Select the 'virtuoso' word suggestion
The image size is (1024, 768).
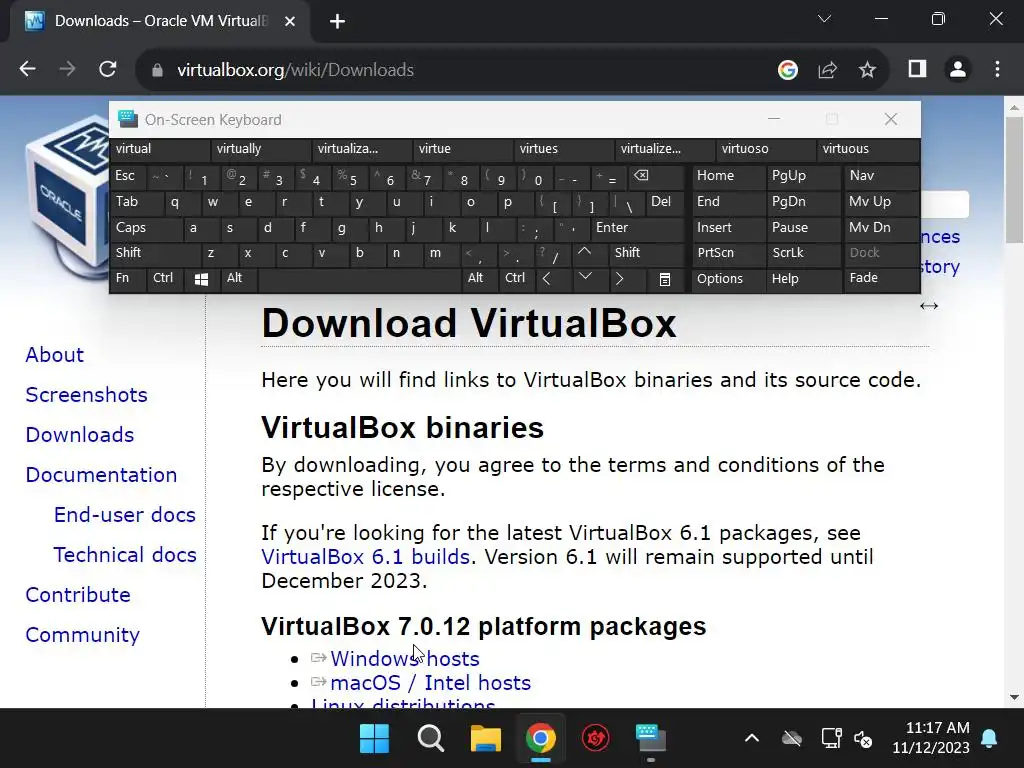click(x=765, y=149)
